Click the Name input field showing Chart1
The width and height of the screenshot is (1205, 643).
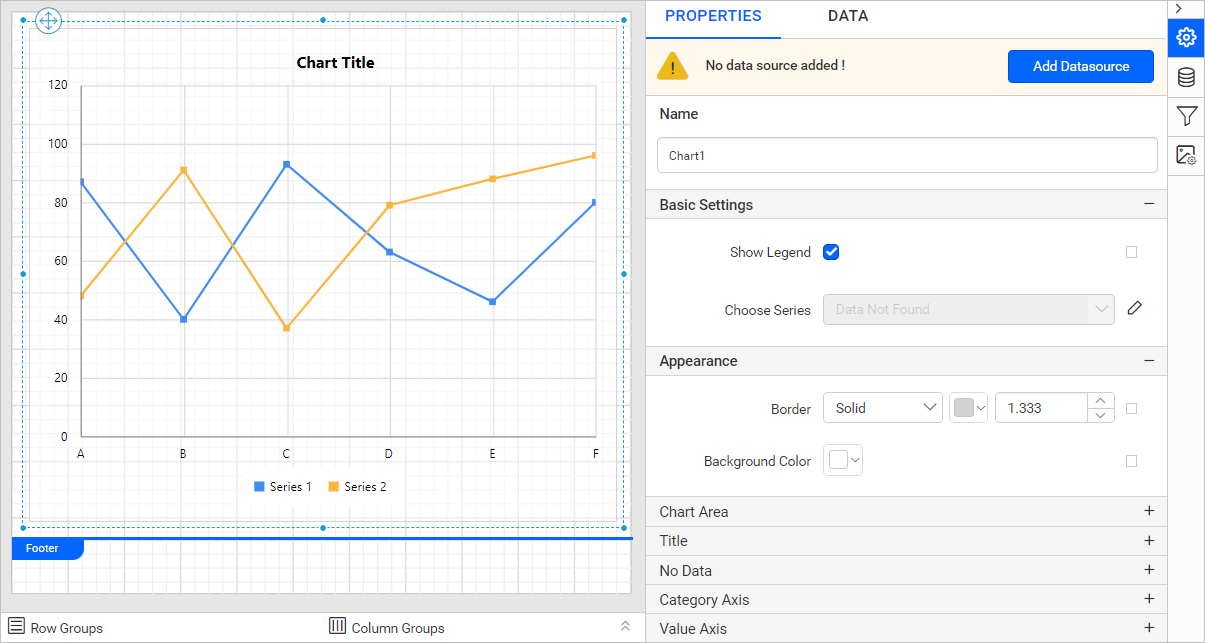pos(906,155)
